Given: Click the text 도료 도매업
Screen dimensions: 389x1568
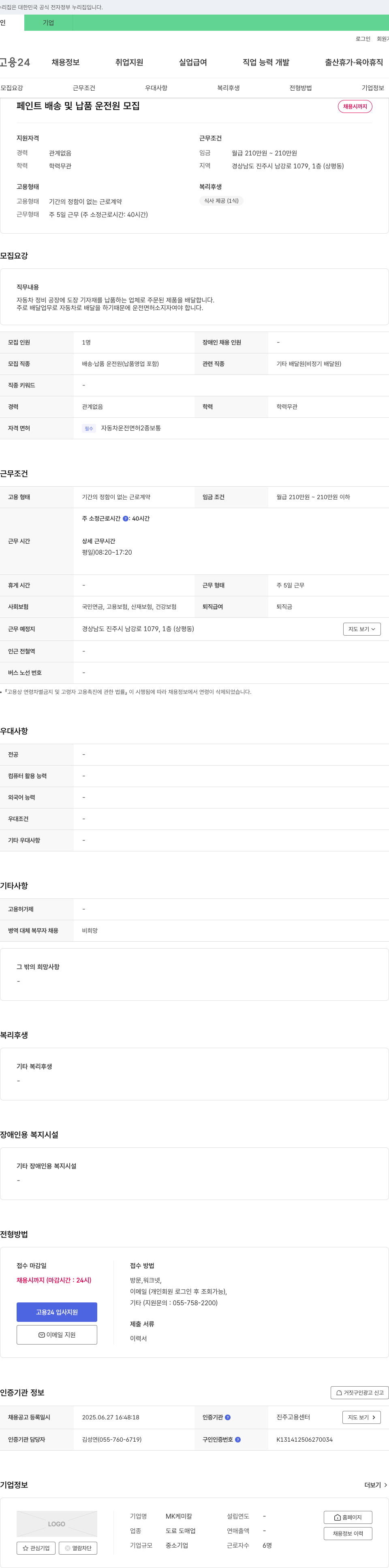Looking at the screenshot, I should (181, 1531).
